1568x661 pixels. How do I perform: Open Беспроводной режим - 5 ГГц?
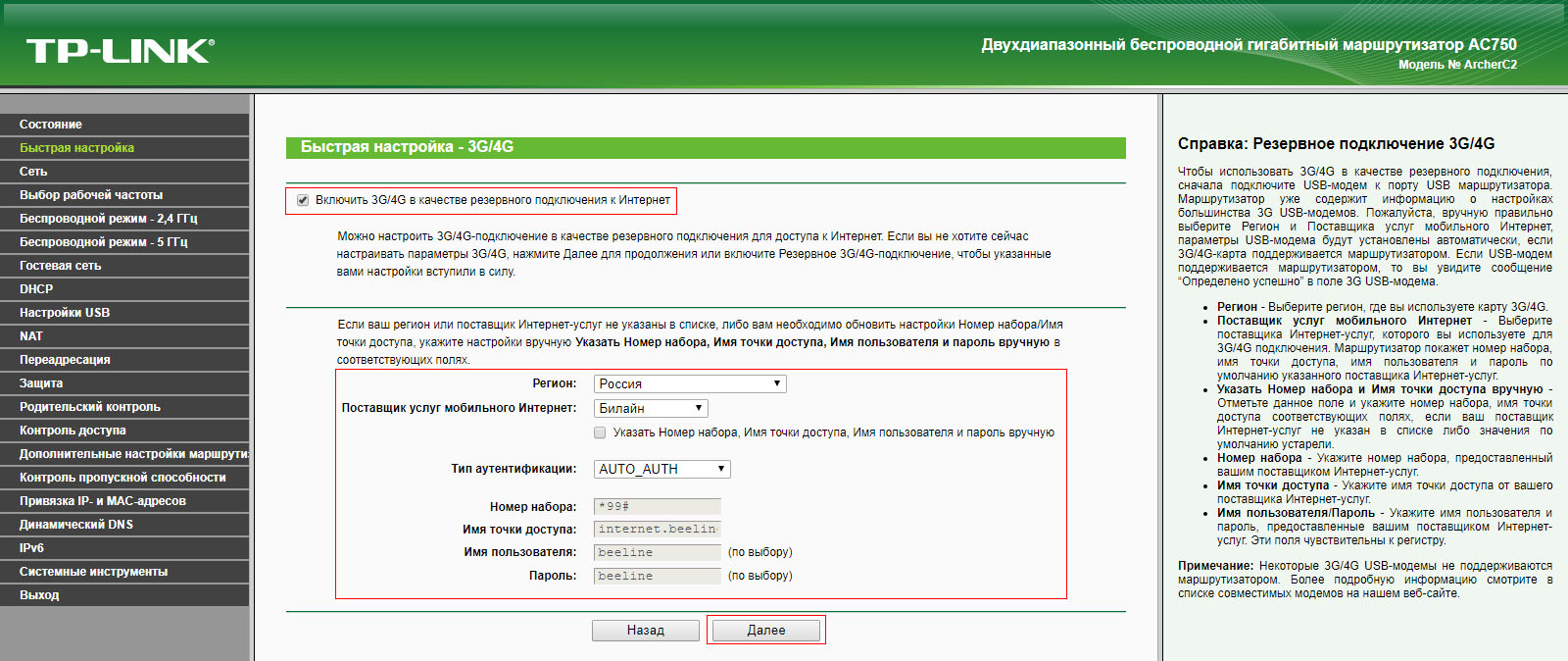click(124, 242)
